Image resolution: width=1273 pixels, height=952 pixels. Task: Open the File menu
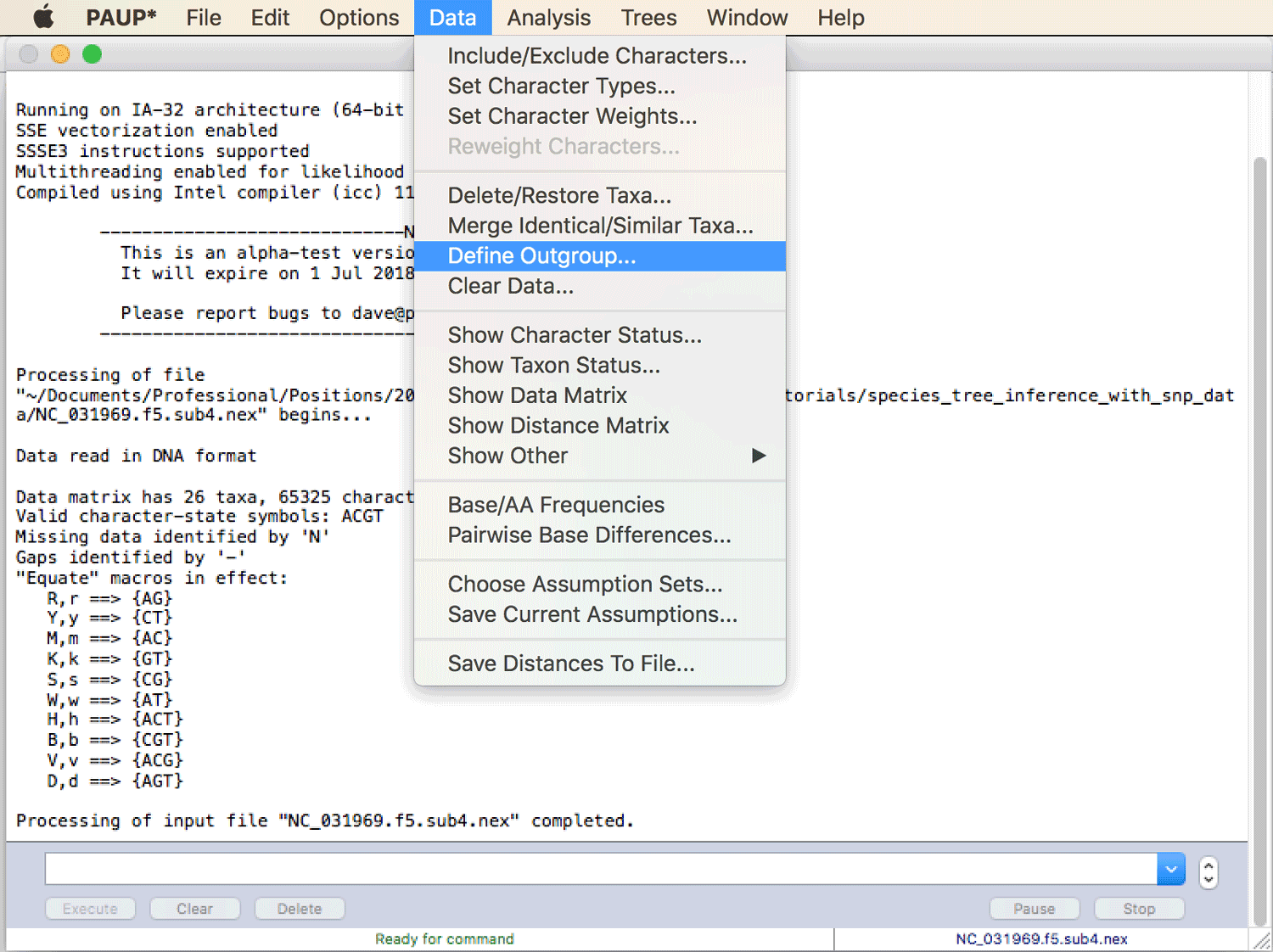204,17
